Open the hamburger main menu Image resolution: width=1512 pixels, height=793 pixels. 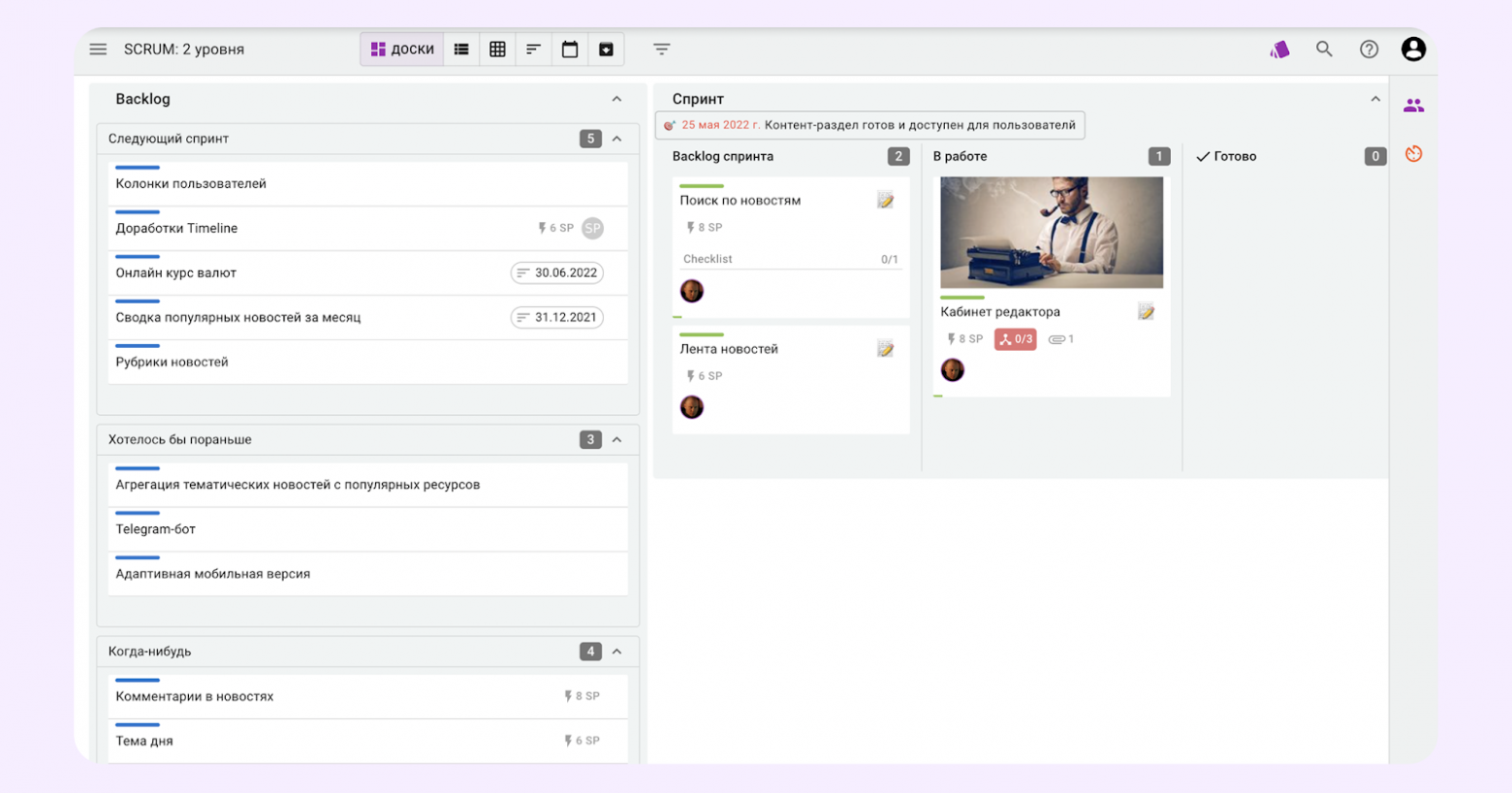click(x=98, y=49)
